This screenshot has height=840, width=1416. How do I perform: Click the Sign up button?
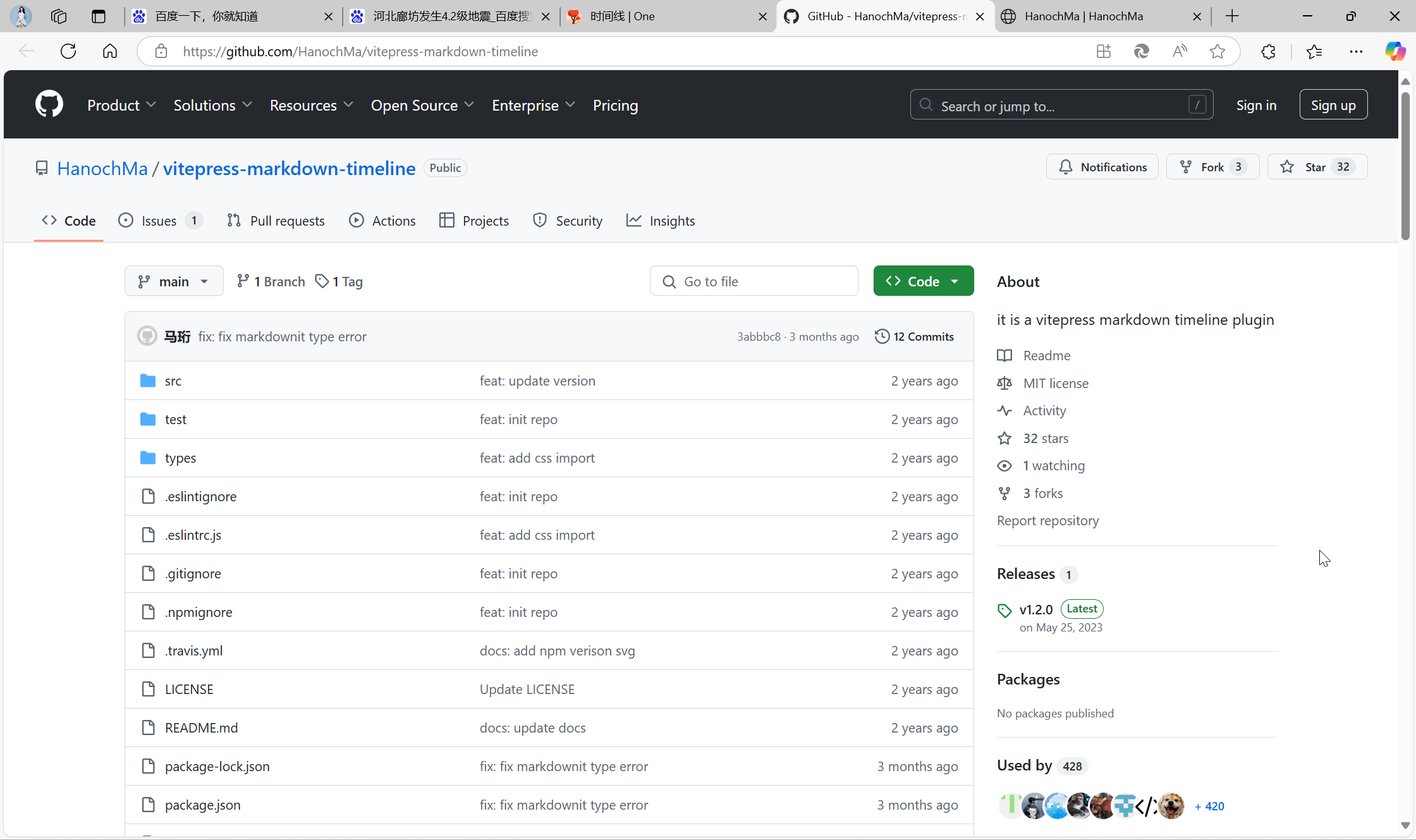1333,105
